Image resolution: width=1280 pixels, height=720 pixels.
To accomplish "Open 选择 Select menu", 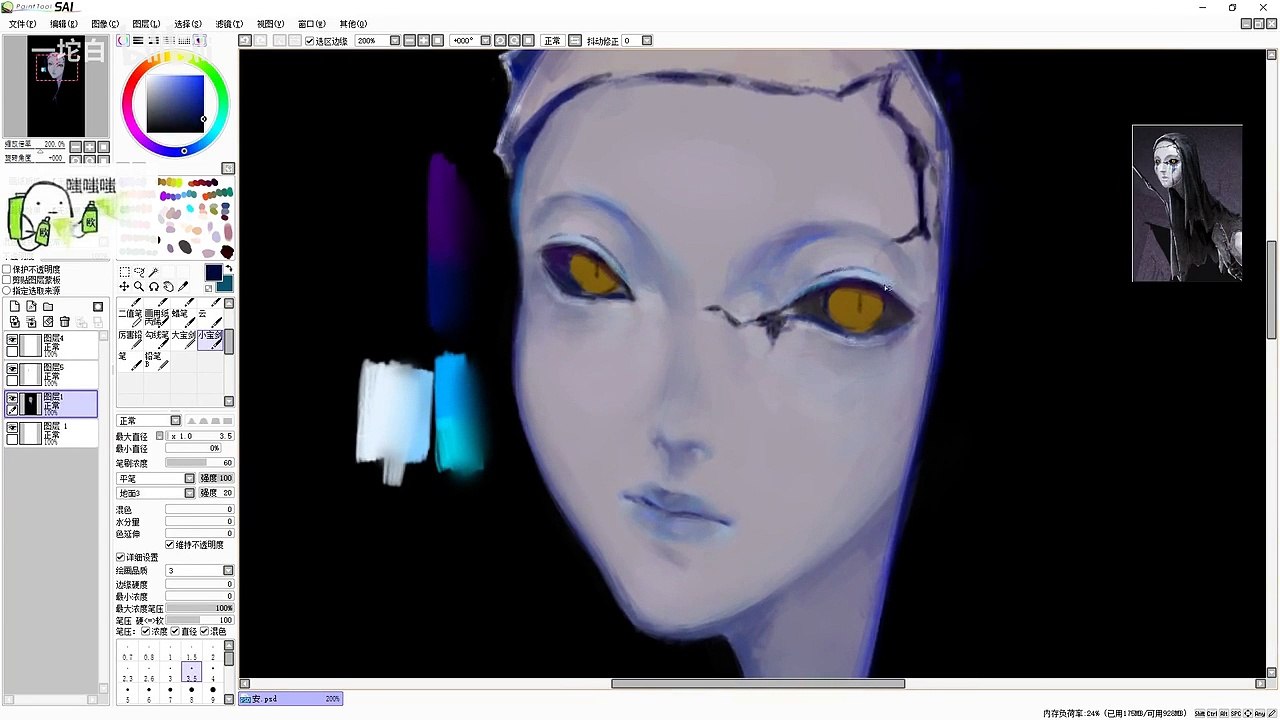I will pyautogui.click(x=188, y=24).
